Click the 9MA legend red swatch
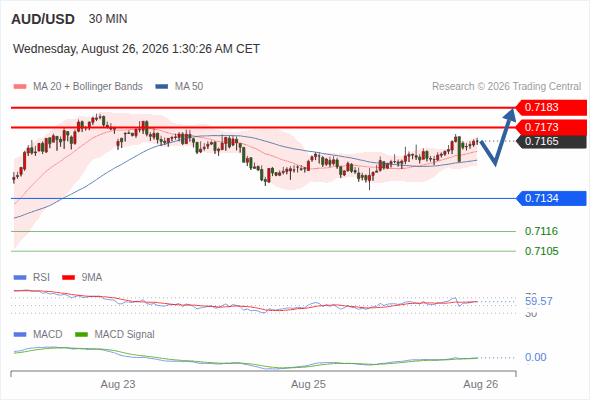The width and height of the screenshot is (590, 400). click(x=68, y=278)
